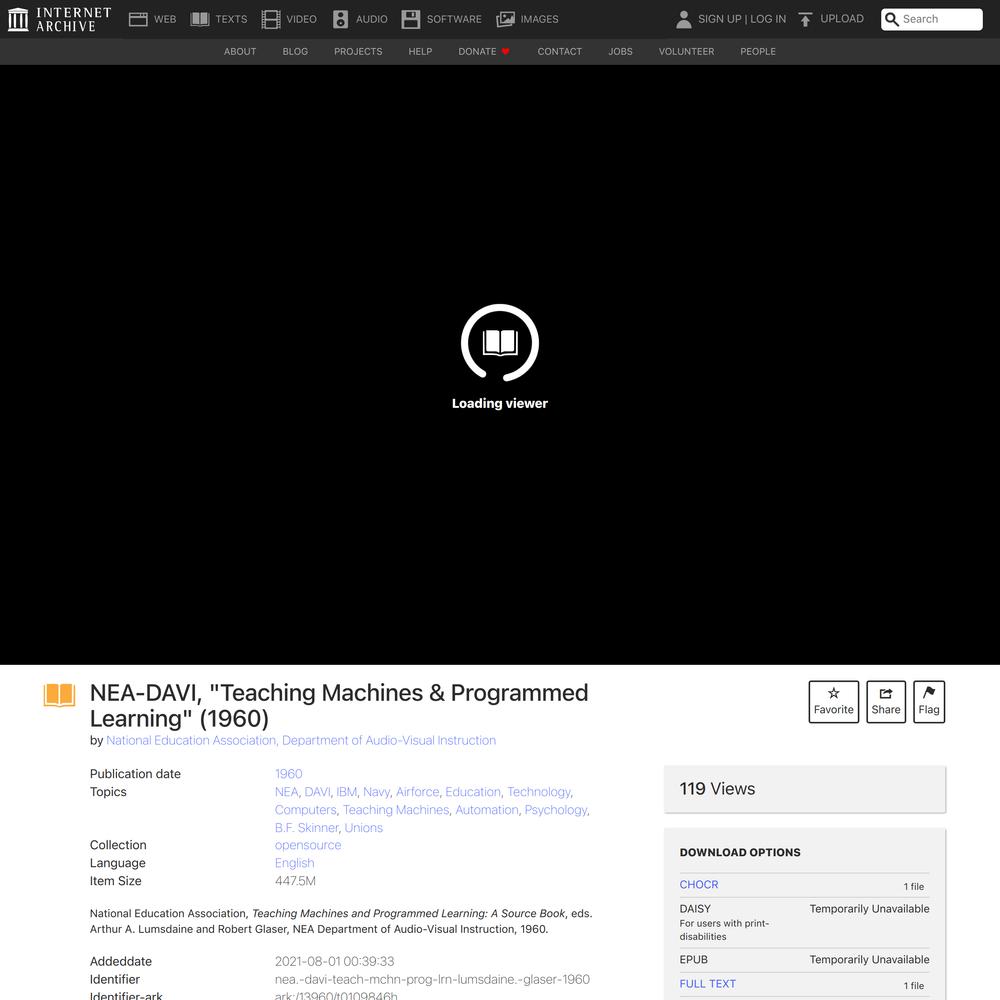The height and width of the screenshot is (1000, 1000).
Task: Open the Video film icon
Action: [x=271, y=19]
